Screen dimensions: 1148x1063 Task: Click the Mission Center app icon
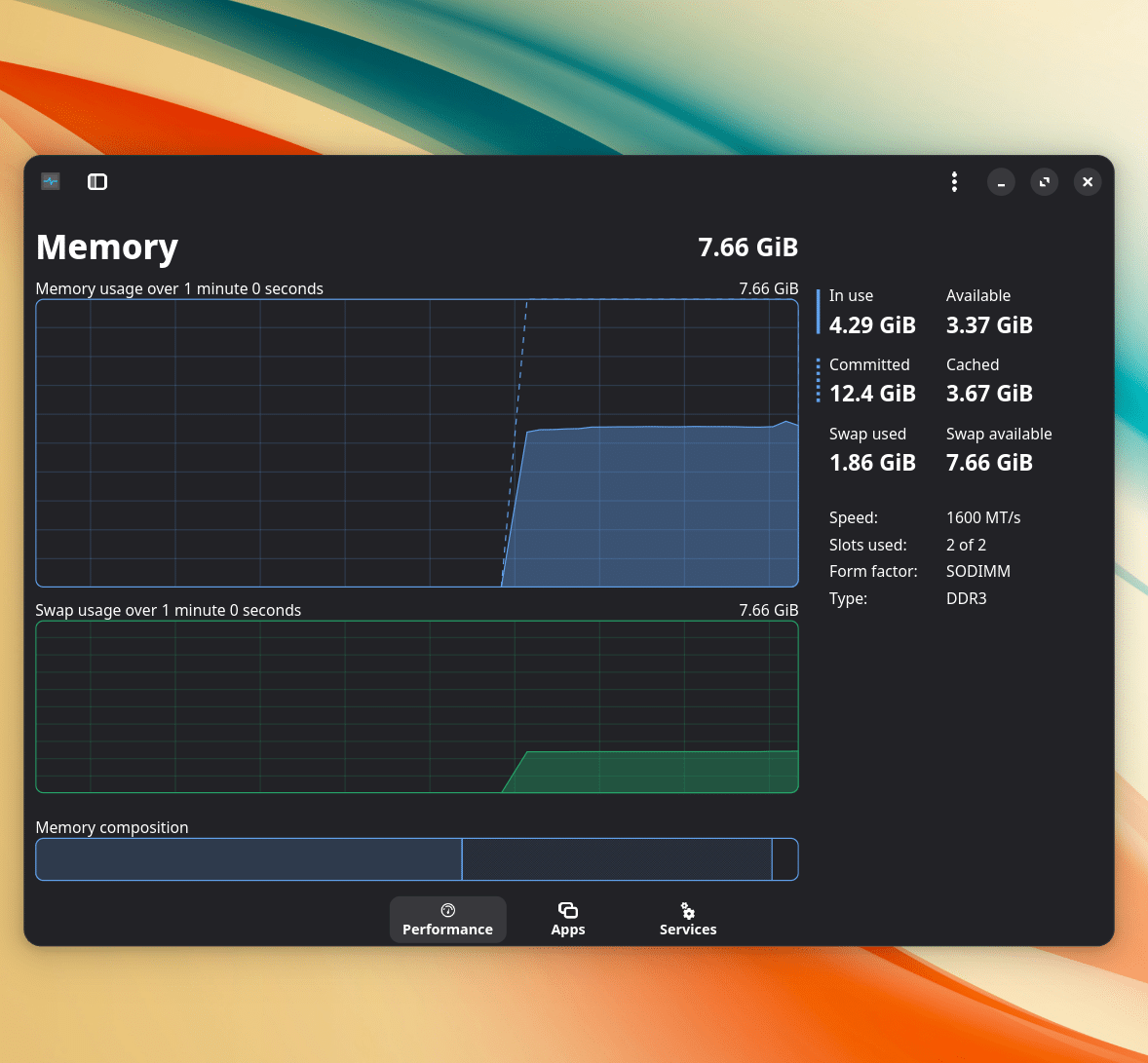click(51, 182)
